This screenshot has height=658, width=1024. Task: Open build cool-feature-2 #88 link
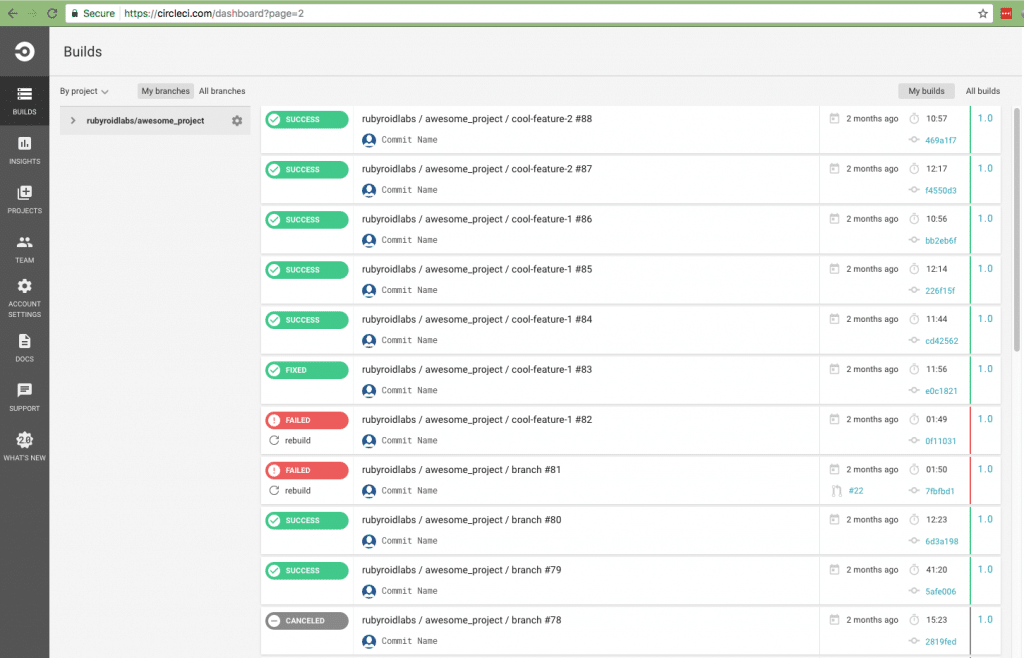(x=476, y=119)
